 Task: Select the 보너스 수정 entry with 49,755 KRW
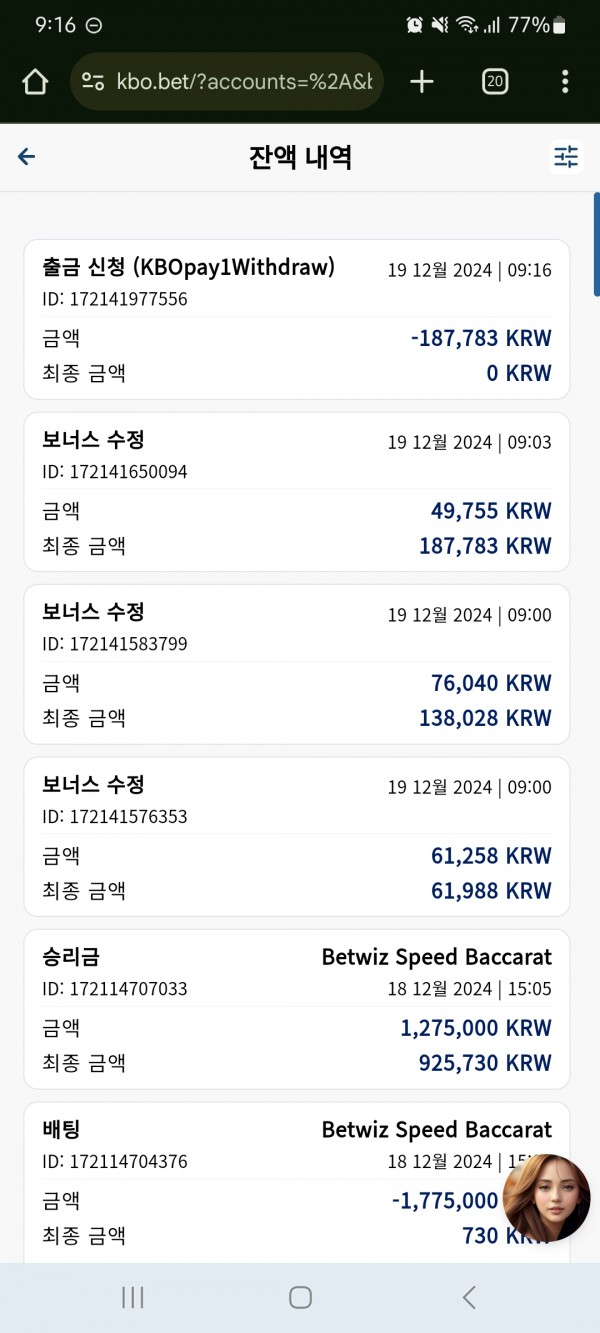click(x=297, y=492)
